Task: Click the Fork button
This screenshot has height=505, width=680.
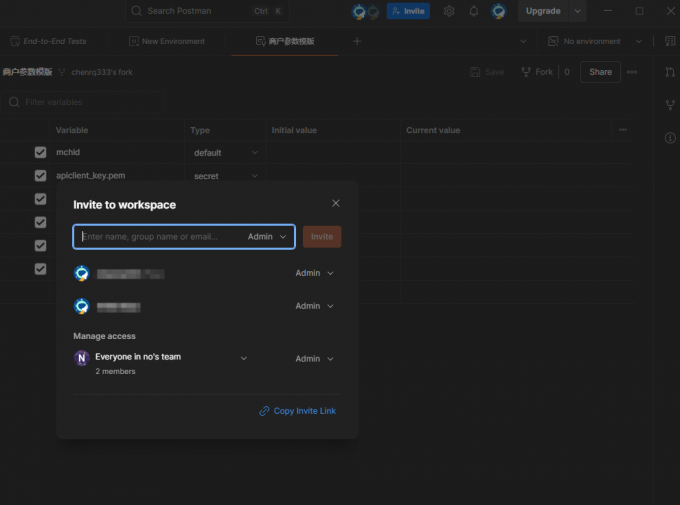Action: (537, 72)
